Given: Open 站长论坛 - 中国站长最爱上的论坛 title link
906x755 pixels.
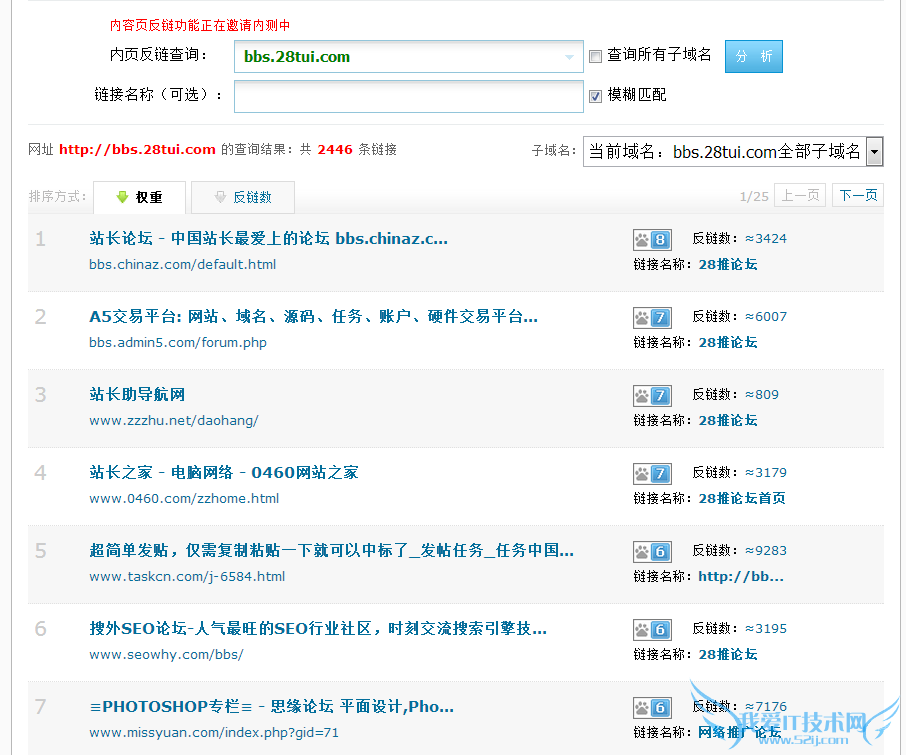Looking at the screenshot, I should (269, 239).
